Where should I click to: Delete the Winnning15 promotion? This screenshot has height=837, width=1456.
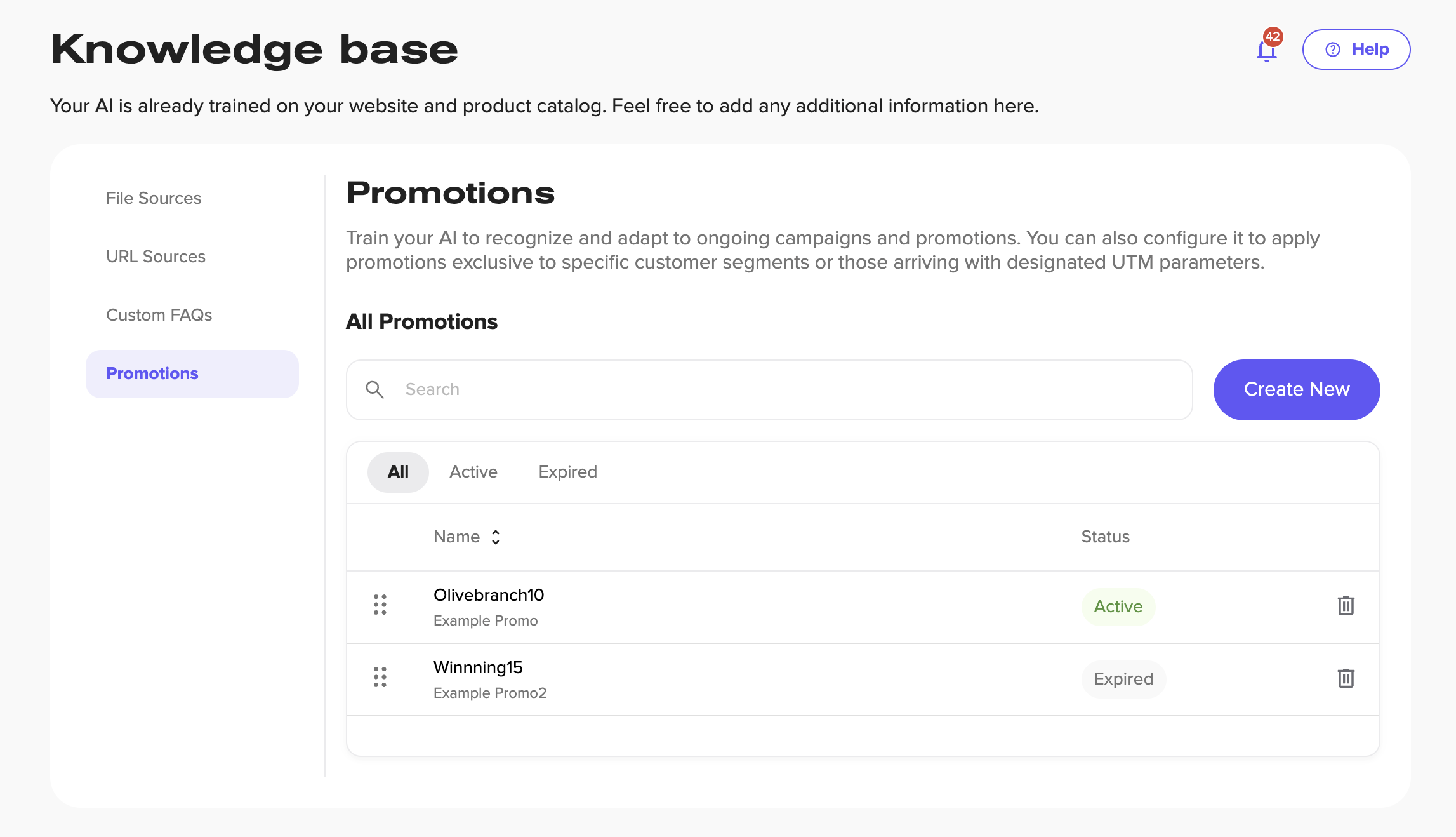[1346, 678]
